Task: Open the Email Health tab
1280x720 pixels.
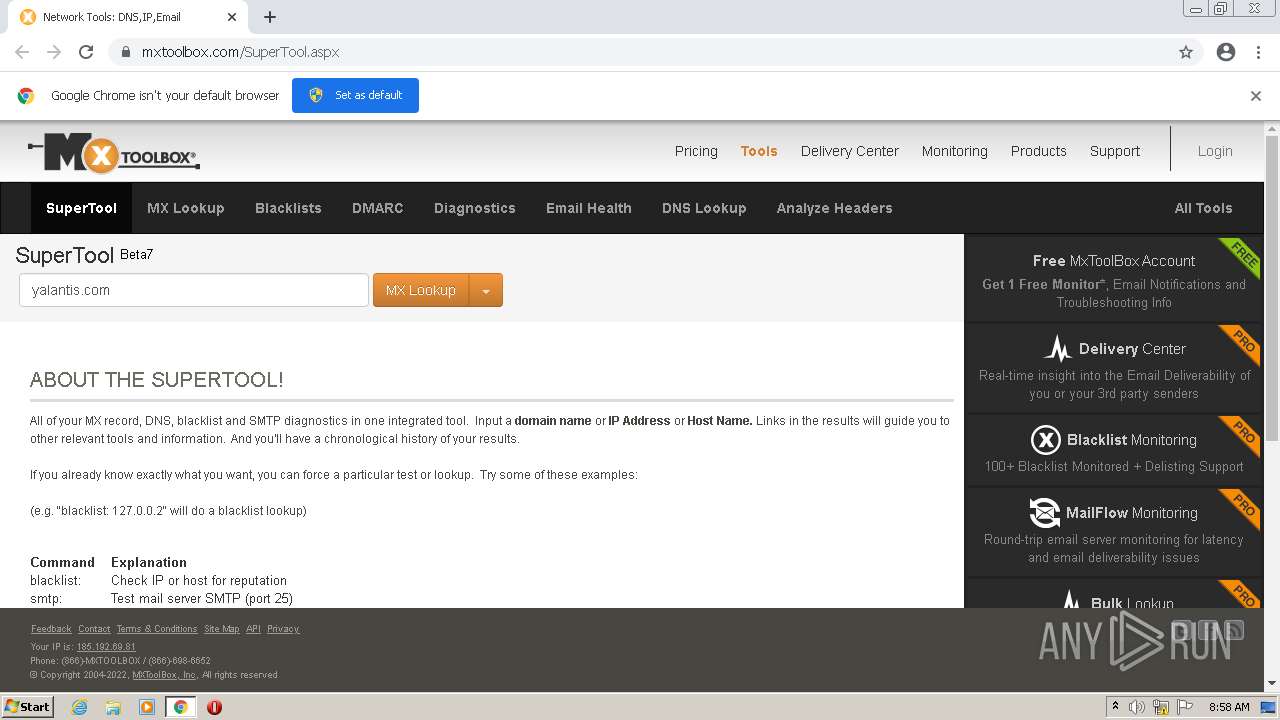Action: point(589,208)
